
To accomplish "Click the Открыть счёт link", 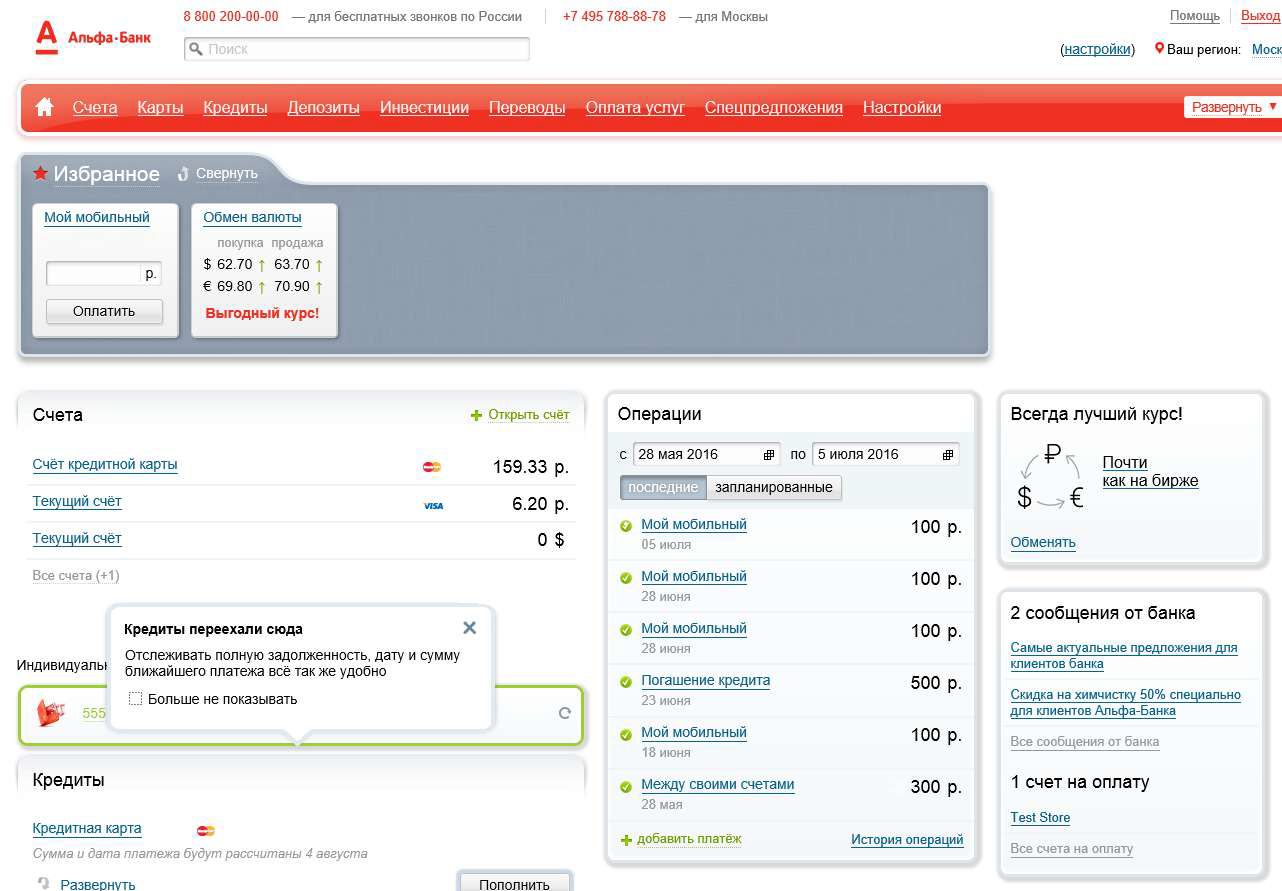I will (x=529, y=415).
